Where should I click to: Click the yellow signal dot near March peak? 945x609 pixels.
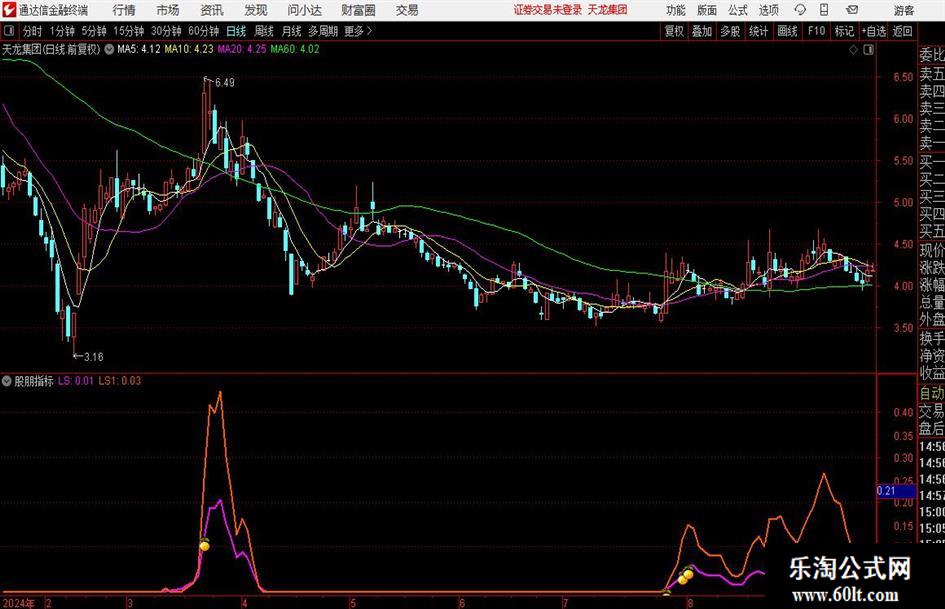click(205, 546)
